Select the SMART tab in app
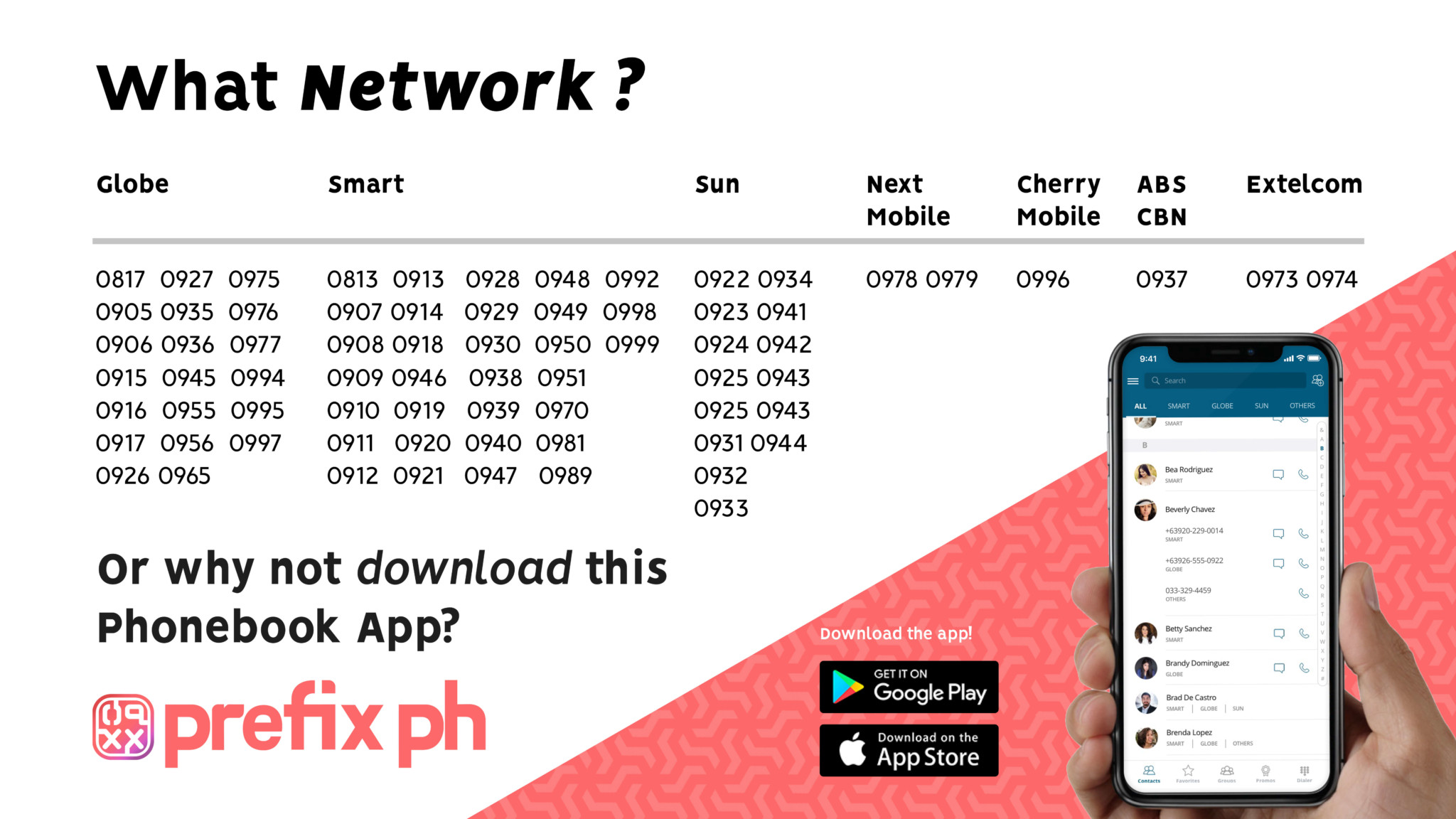This screenshot has width=1456, height=819. pos(1180,405)
